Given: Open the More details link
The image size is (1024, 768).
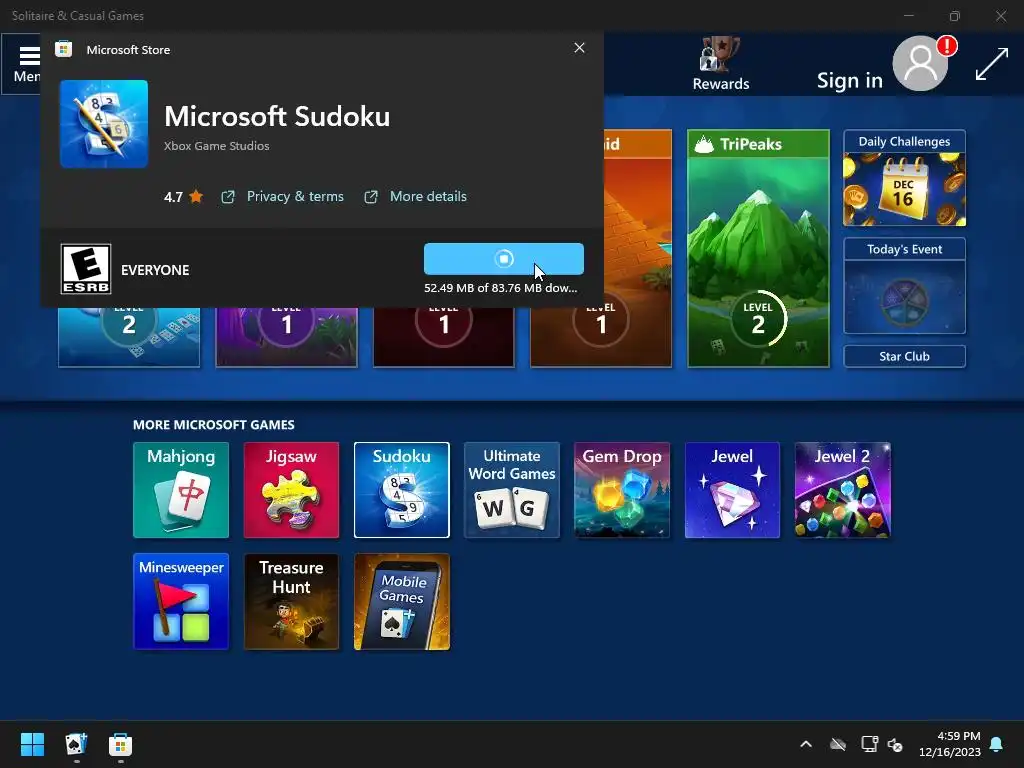Looking at the screenshot, I should (415, 197).
